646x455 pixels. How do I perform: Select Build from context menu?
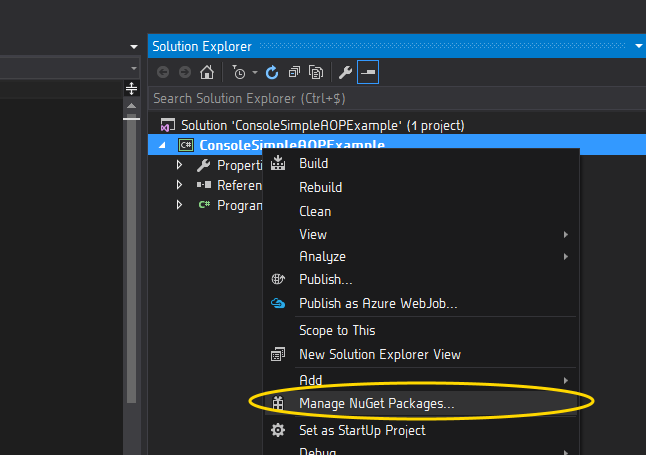tap(421, 164)
